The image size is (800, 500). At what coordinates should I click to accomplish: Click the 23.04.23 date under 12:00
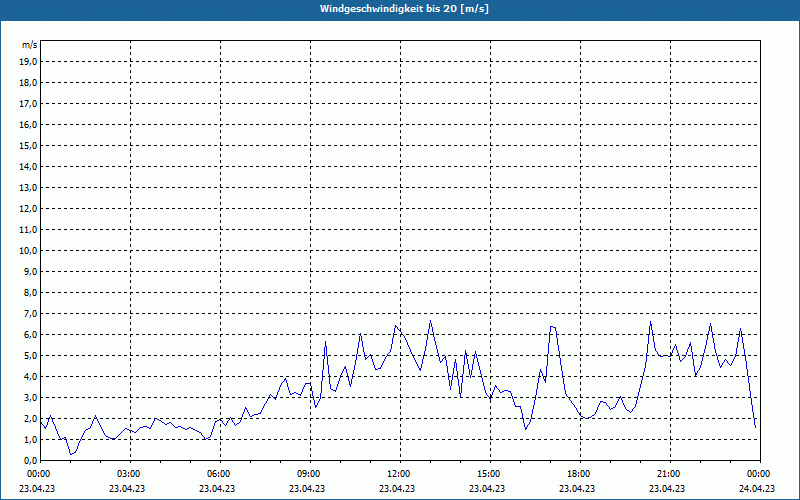(x=397, y=488)
